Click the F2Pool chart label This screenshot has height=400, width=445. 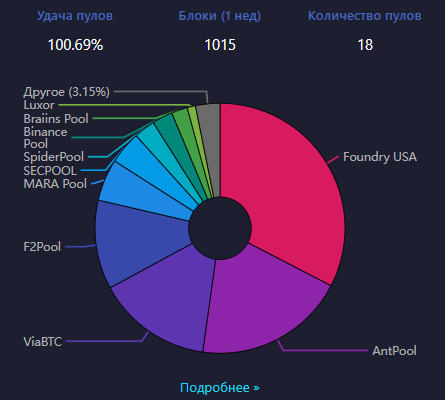42,247
